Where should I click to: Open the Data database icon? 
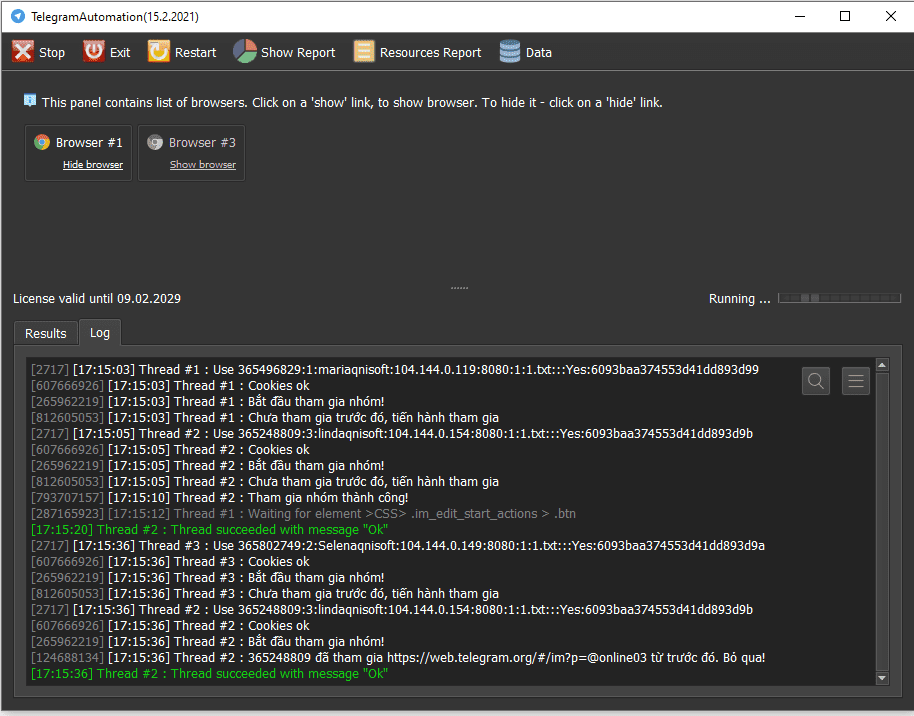point(510,52)
